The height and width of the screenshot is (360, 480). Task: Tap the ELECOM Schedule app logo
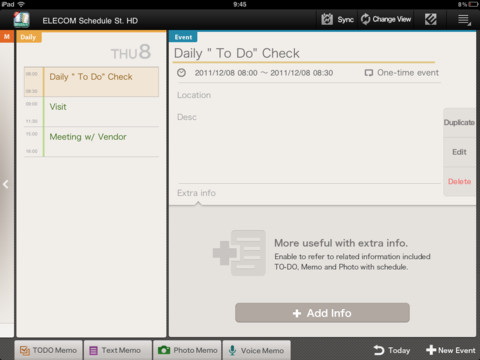click(x=22, y=20)
